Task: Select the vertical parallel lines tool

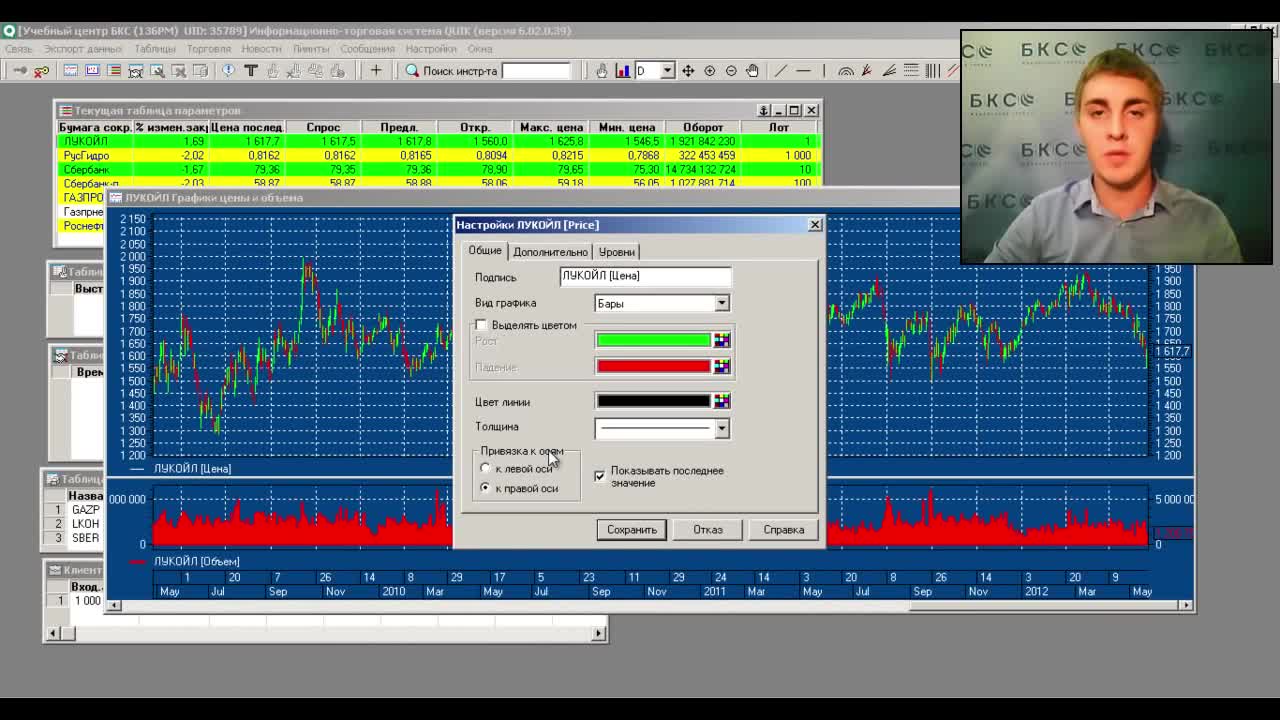Action: 933,71
